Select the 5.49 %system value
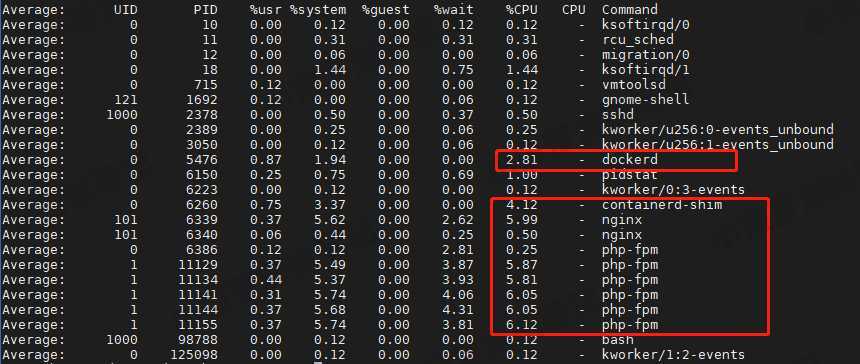The height and width of the screenshot is (364, 860). tap(330, 265)
